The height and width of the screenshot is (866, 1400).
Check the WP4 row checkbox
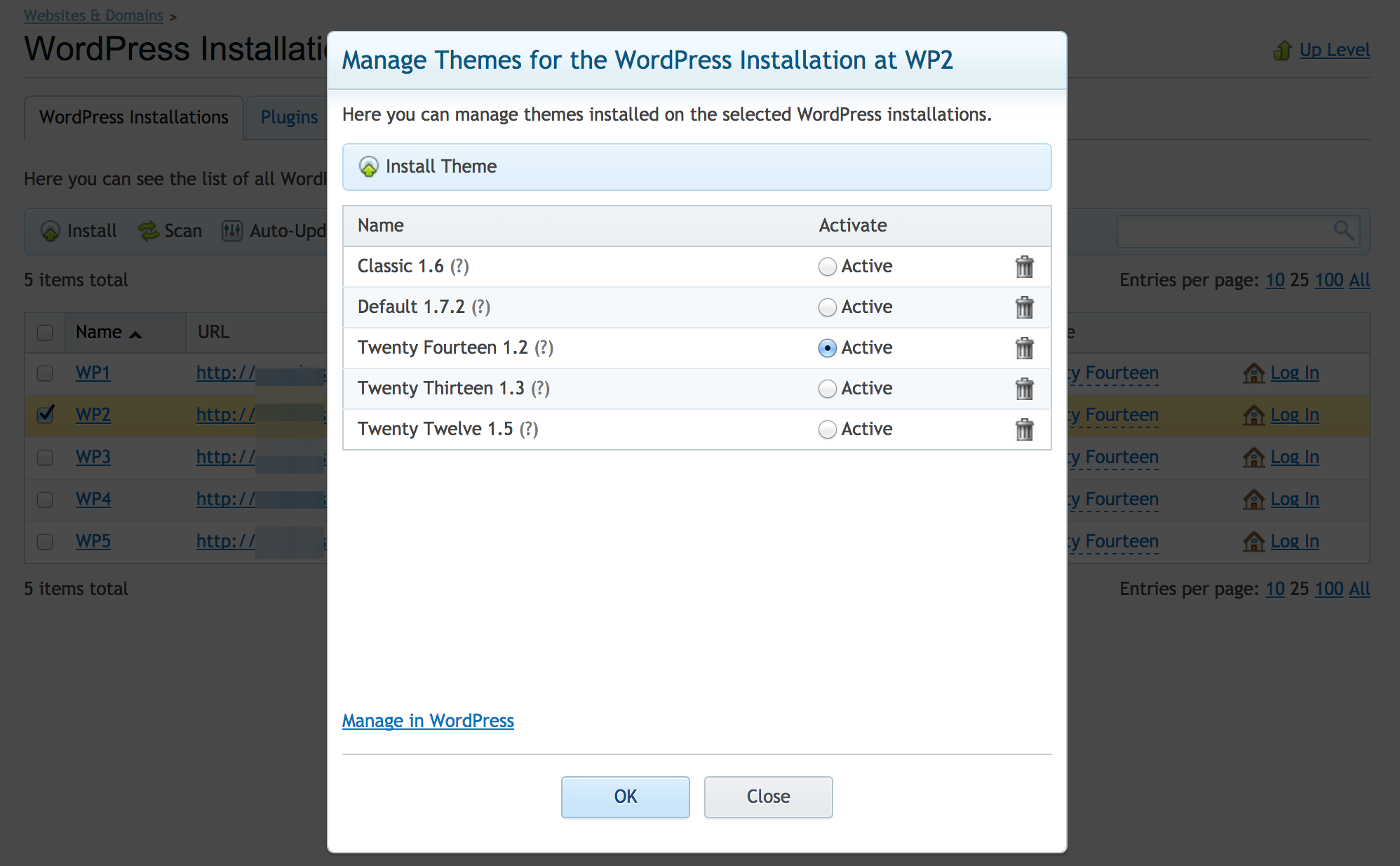click(45, 500)
